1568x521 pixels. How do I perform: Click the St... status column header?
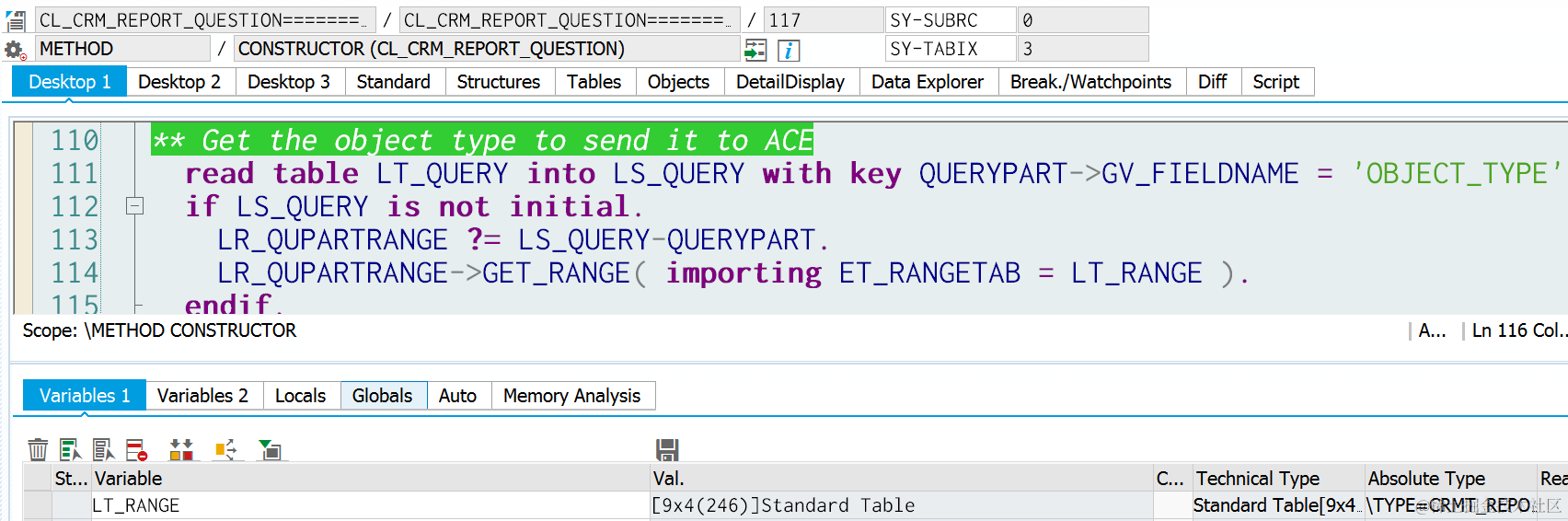tap(71, 479)
